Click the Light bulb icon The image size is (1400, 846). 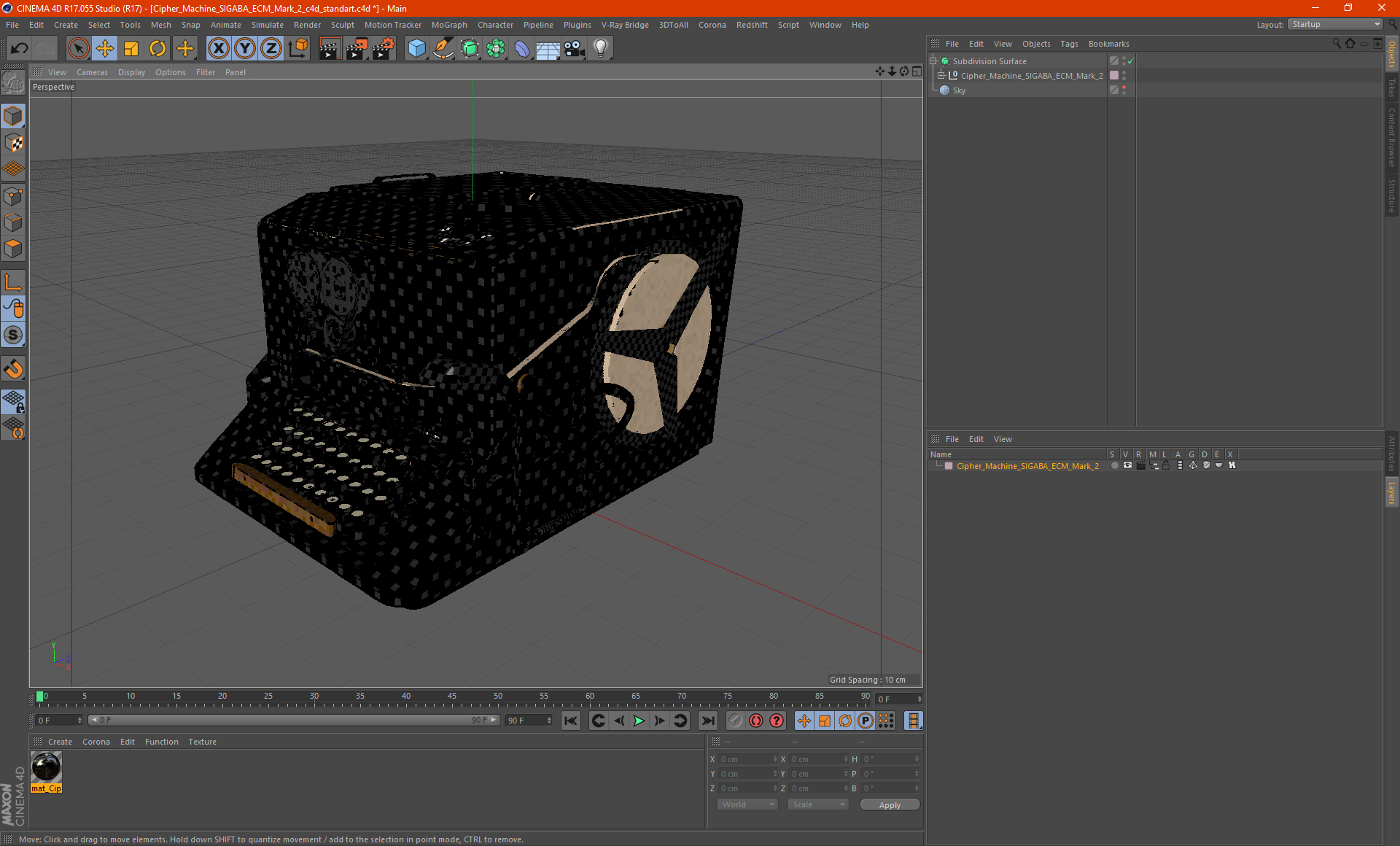[x=600, y=49]
